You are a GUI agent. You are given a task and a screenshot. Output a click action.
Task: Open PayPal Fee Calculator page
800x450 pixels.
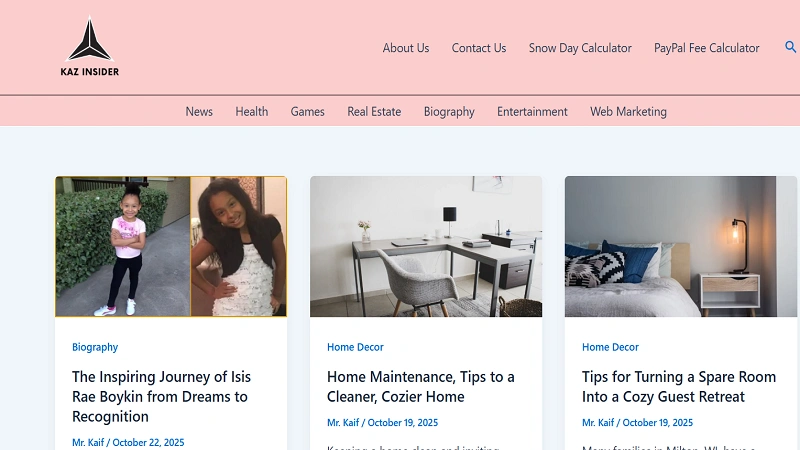pos(706,48)
